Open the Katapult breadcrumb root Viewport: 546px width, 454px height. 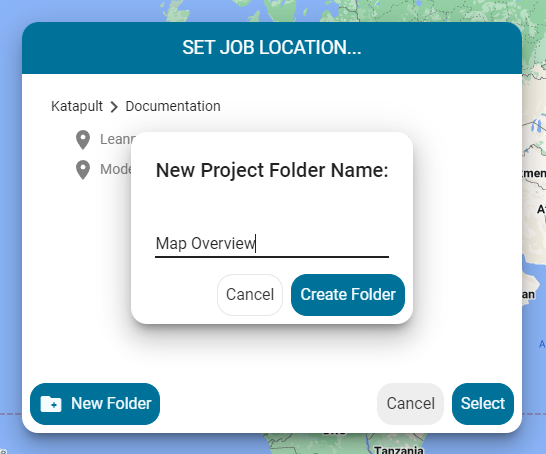click(77, 106)
